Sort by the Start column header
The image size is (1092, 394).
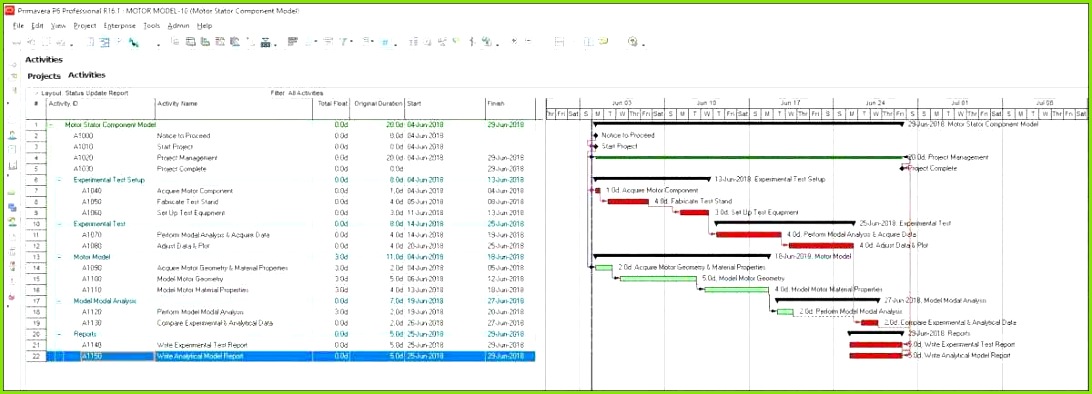(x=444, y=104)
